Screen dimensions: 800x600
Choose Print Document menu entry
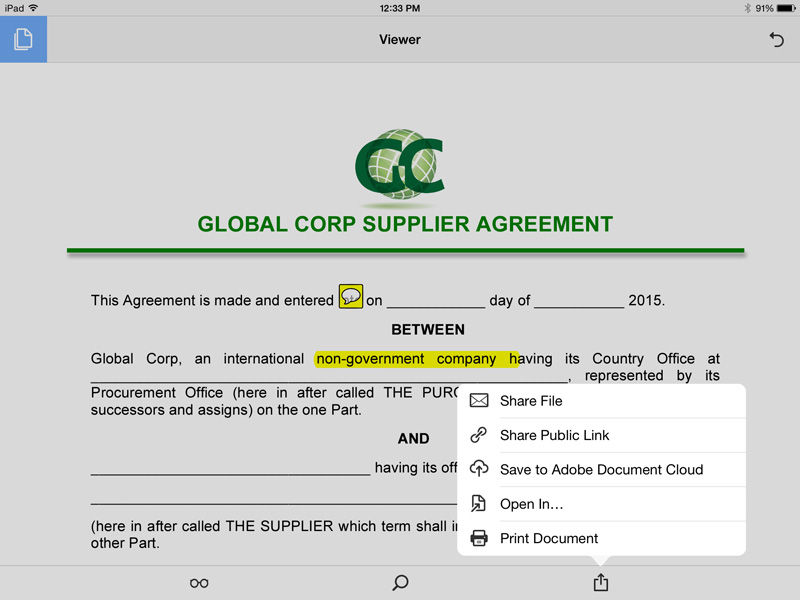point(602,538)
